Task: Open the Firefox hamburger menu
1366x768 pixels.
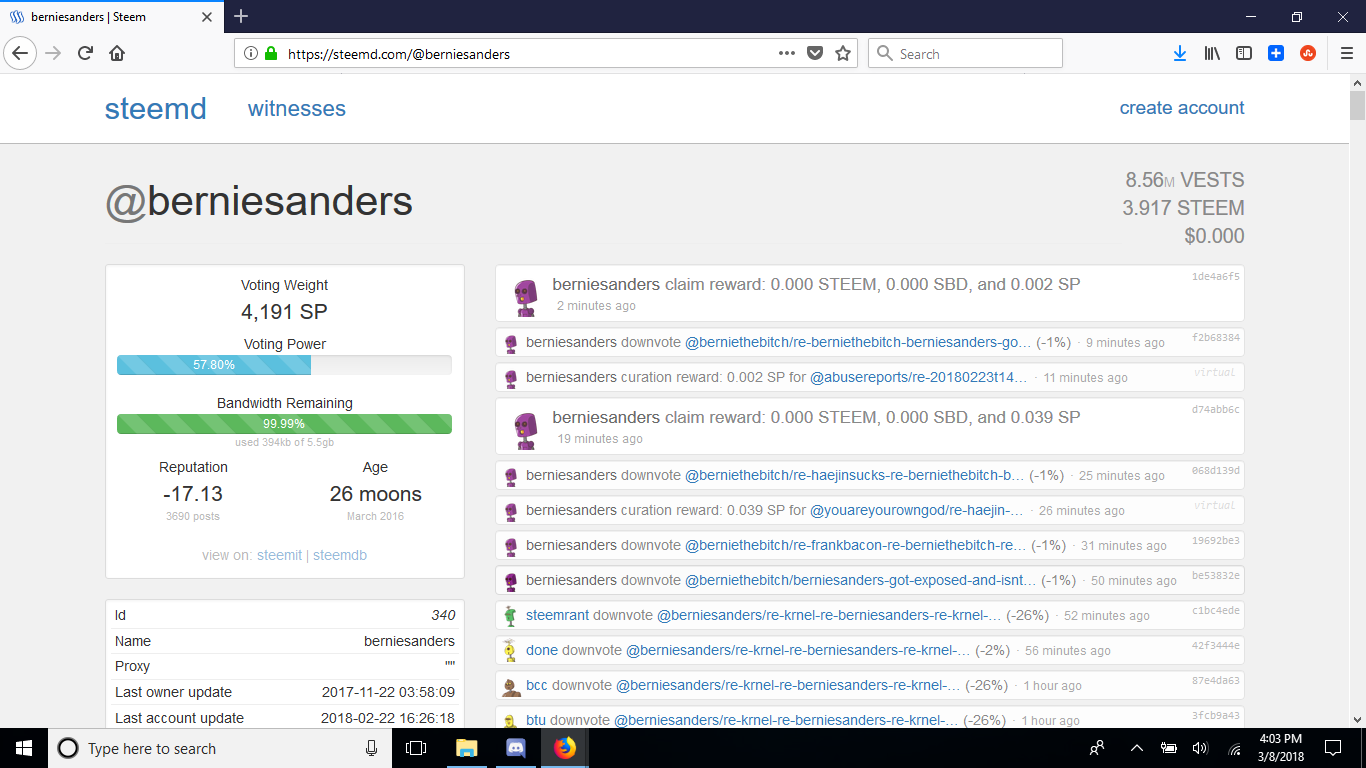Action: coord(1345,53)
